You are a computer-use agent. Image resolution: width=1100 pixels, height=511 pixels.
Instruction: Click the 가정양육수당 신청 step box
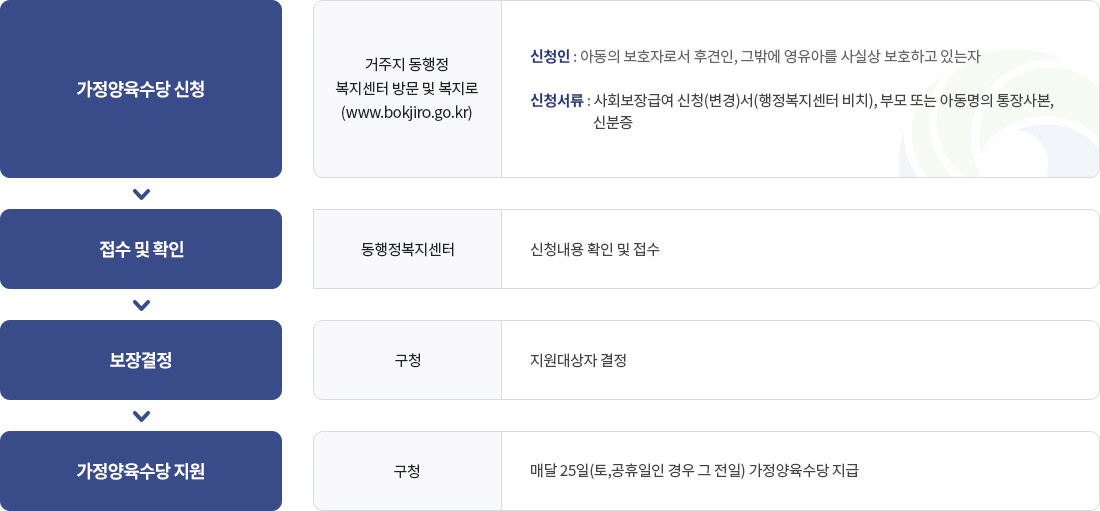[x=141, y=89]
